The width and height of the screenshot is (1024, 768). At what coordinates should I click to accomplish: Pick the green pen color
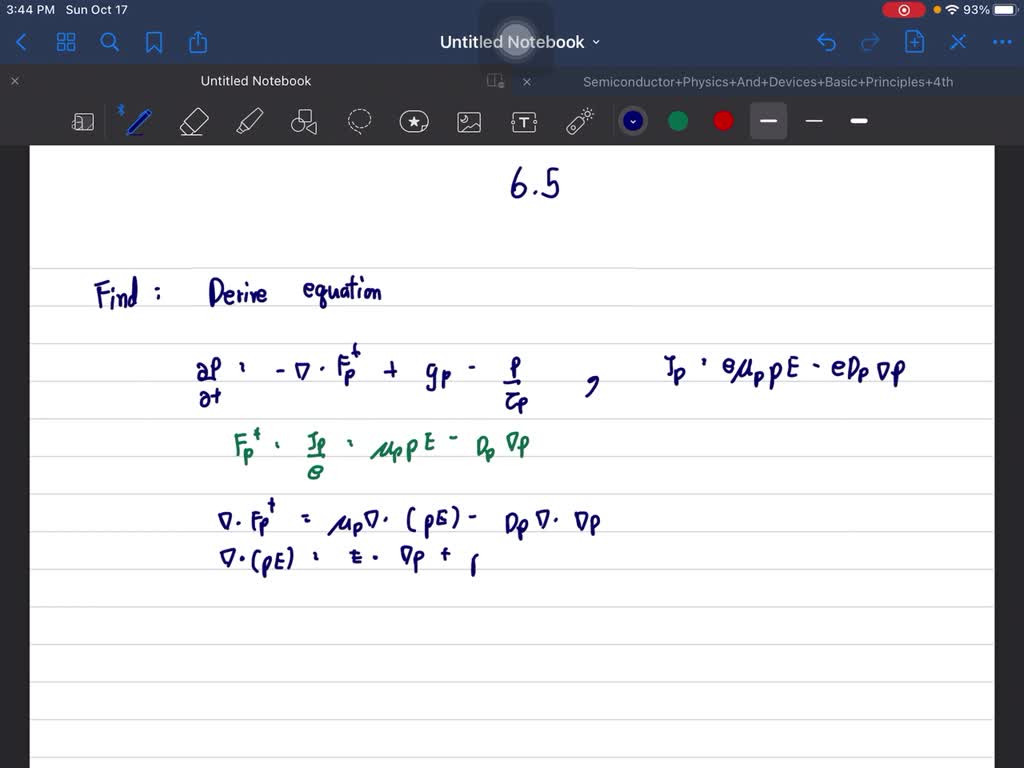pos(678,121)
